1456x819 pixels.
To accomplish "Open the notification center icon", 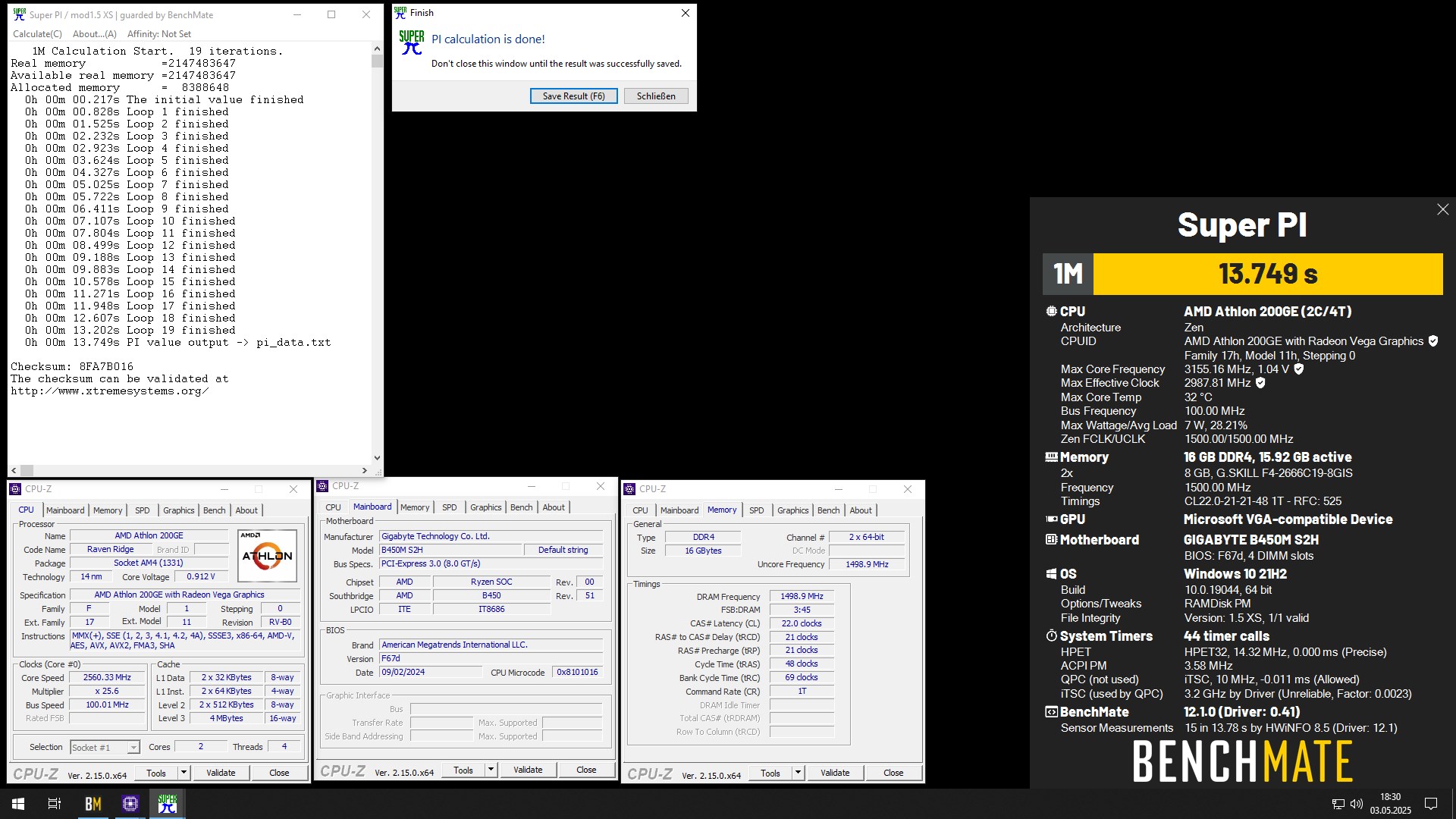I will [x=1431, y=804].
